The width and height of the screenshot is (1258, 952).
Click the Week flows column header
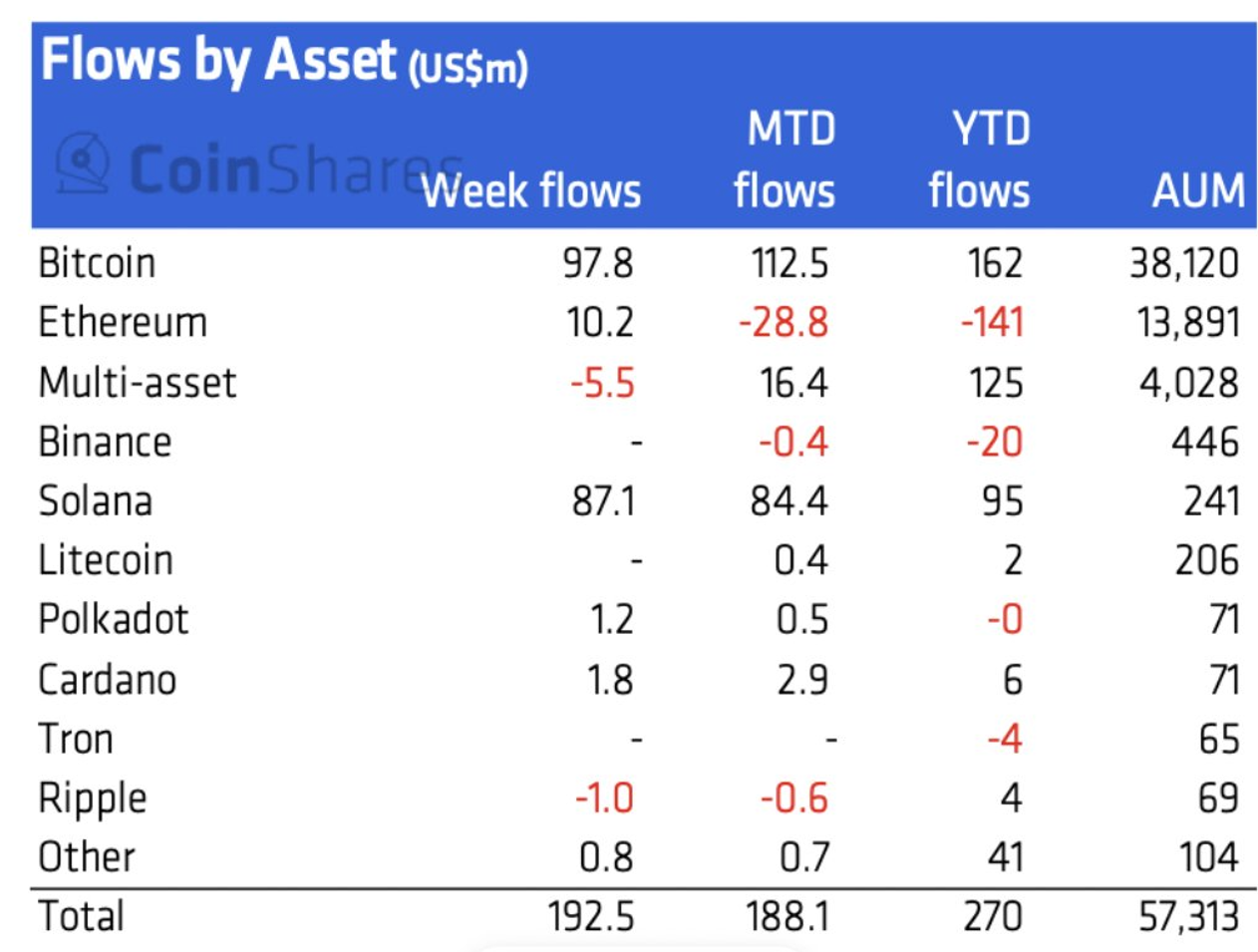[x=530, y=190]
